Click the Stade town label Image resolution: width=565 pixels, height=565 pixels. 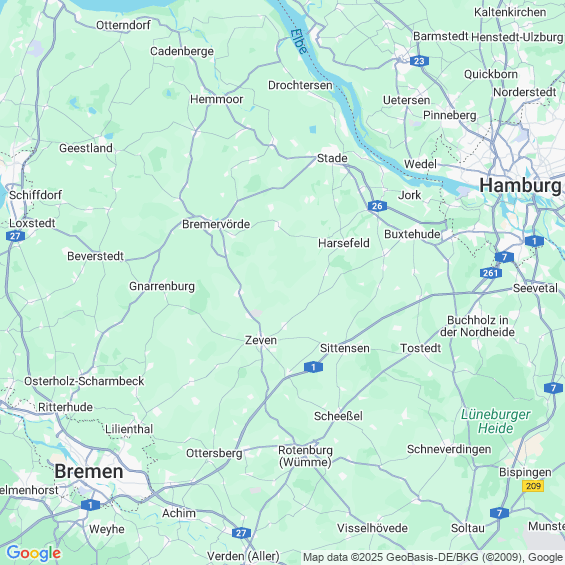[332, 158]
